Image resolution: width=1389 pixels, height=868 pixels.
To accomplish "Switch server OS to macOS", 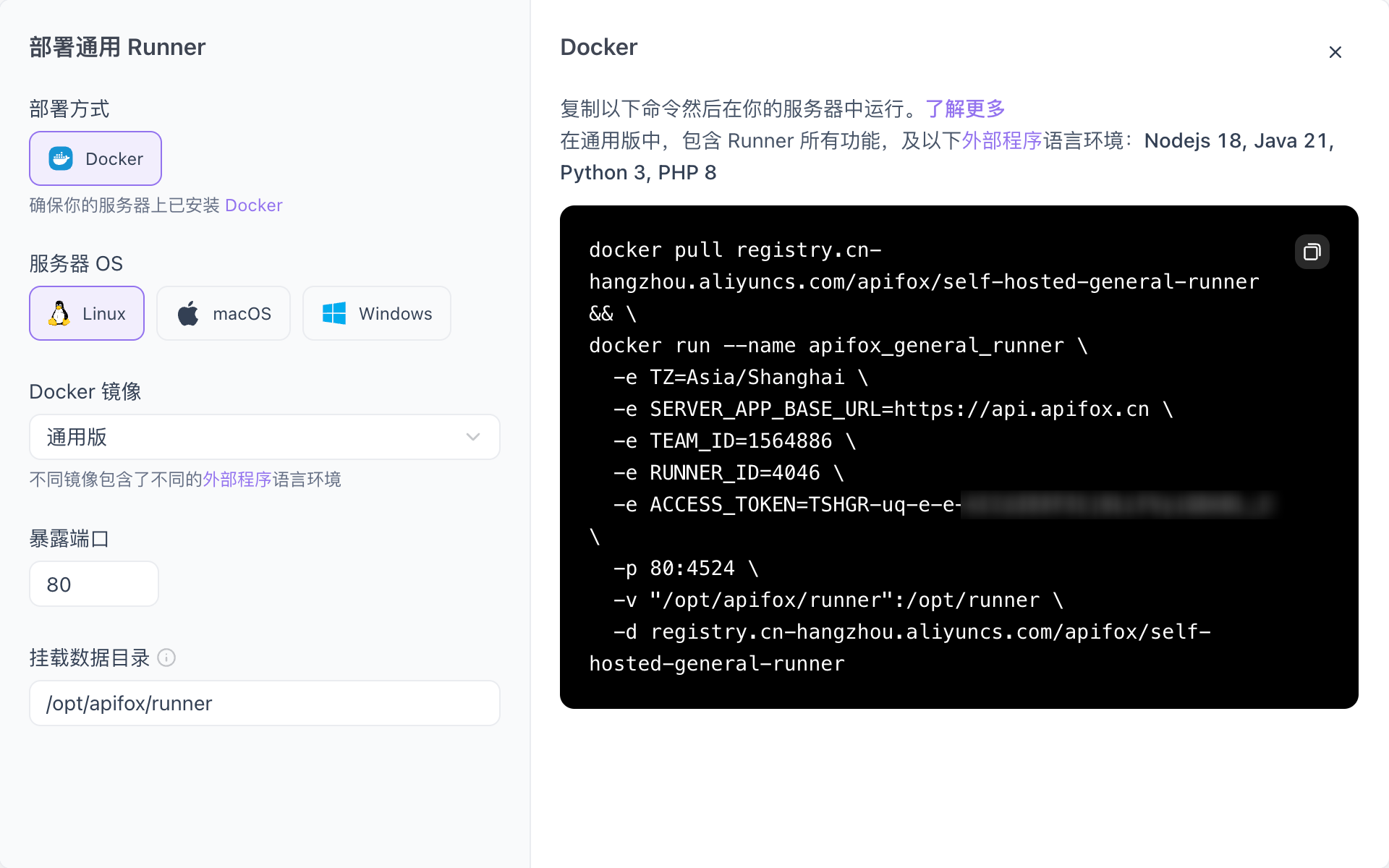I will point(223,312).
